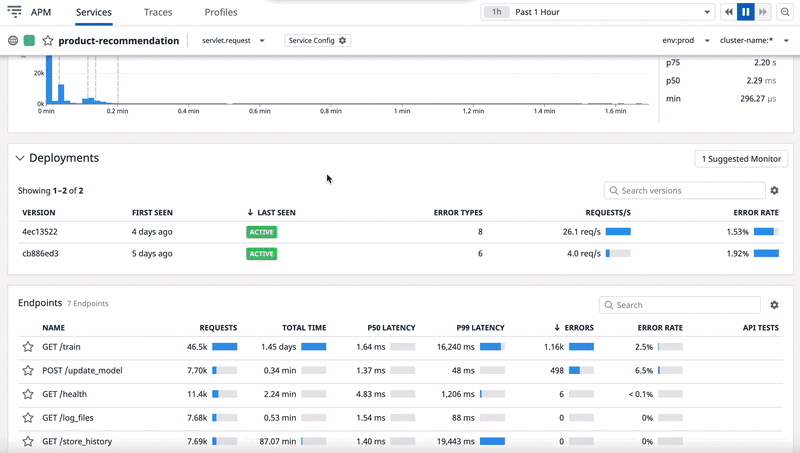Favorite the POST /update_model endpoint
The height and width of the screenshot is (453, 800).
[28, 370]
